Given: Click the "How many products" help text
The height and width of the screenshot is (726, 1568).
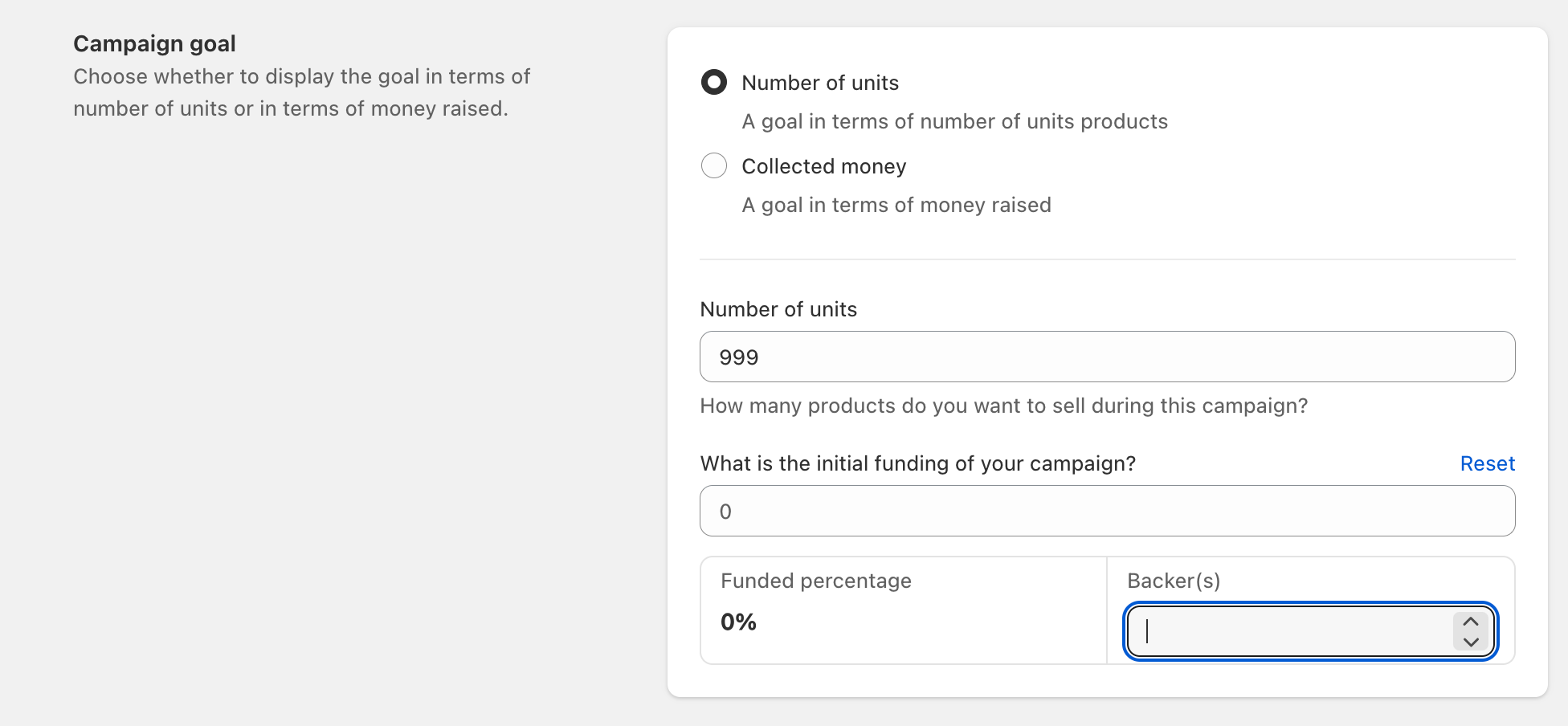Looking at the screenshot, I should (1003, 406).
